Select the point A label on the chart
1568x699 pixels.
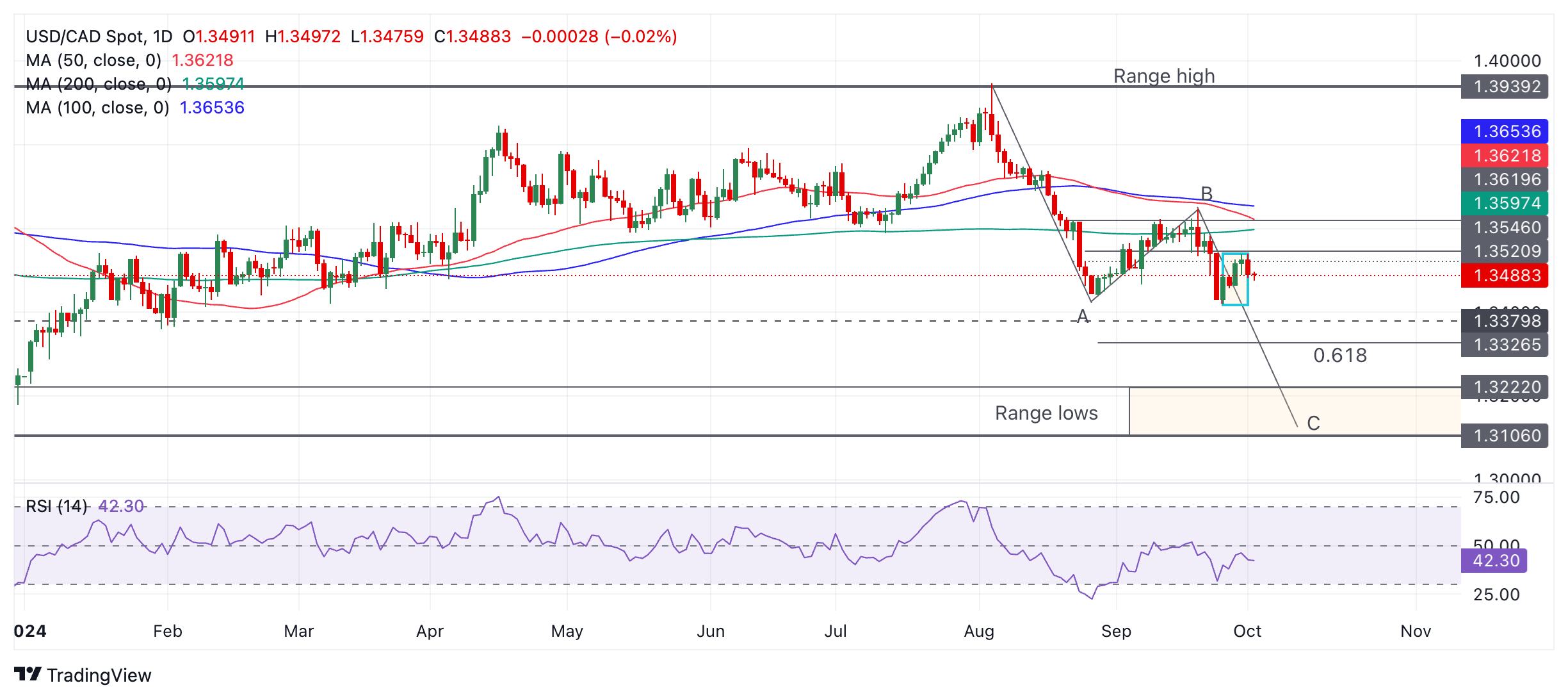1083,316
